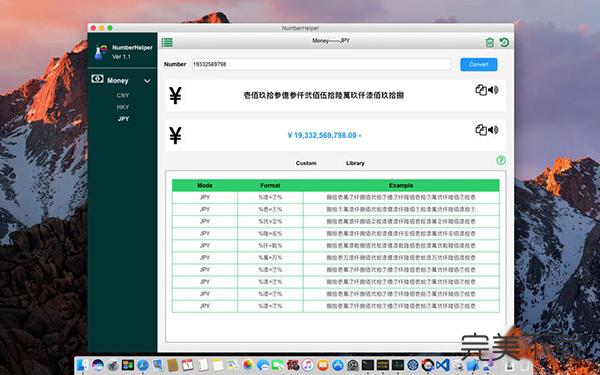Click the Money banknote icon in sidebar
600x375 pixels.
click(97, 79)
